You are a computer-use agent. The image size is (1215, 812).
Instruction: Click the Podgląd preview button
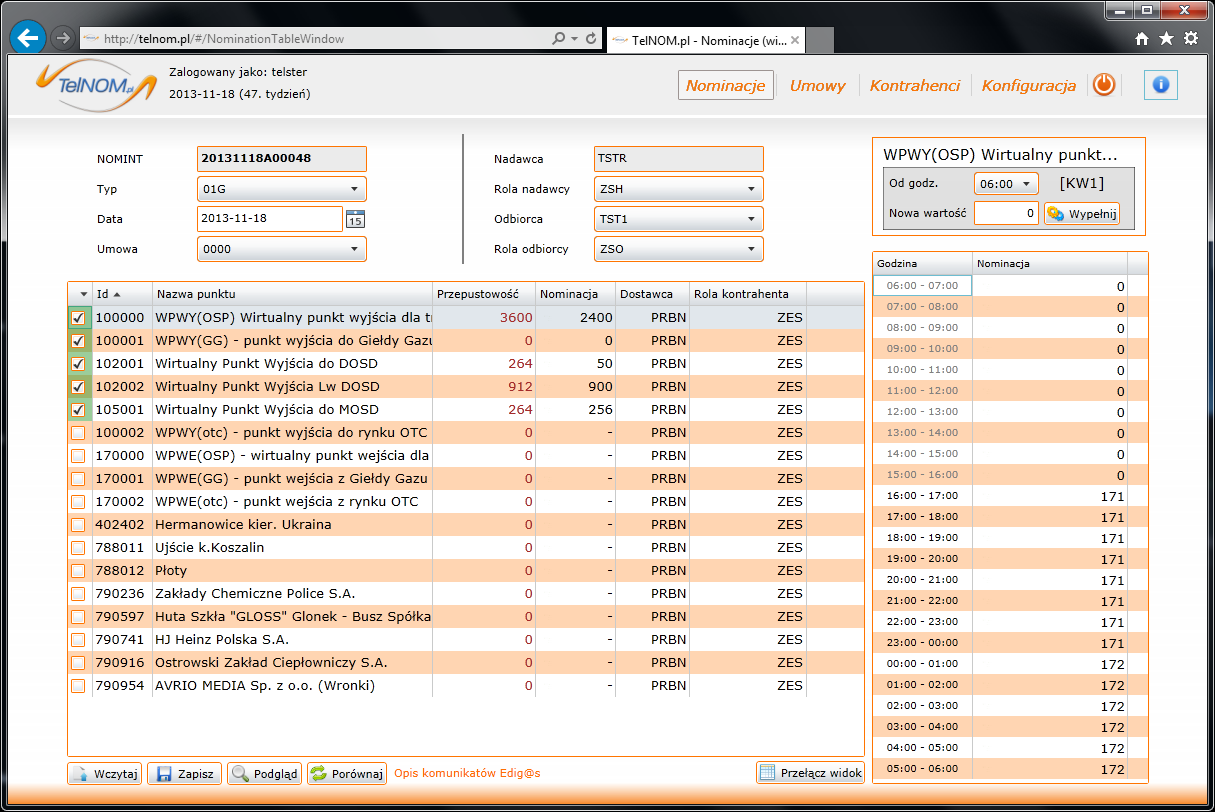coord(264,774)
